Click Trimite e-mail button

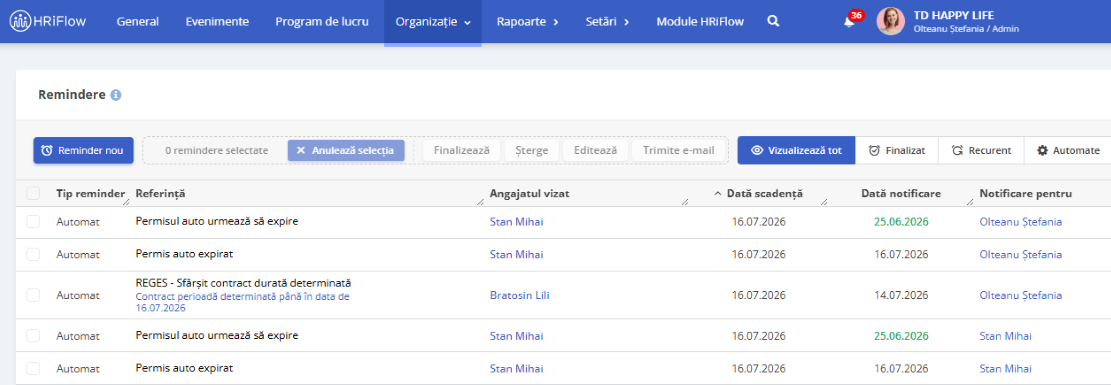tap(679, 150)
